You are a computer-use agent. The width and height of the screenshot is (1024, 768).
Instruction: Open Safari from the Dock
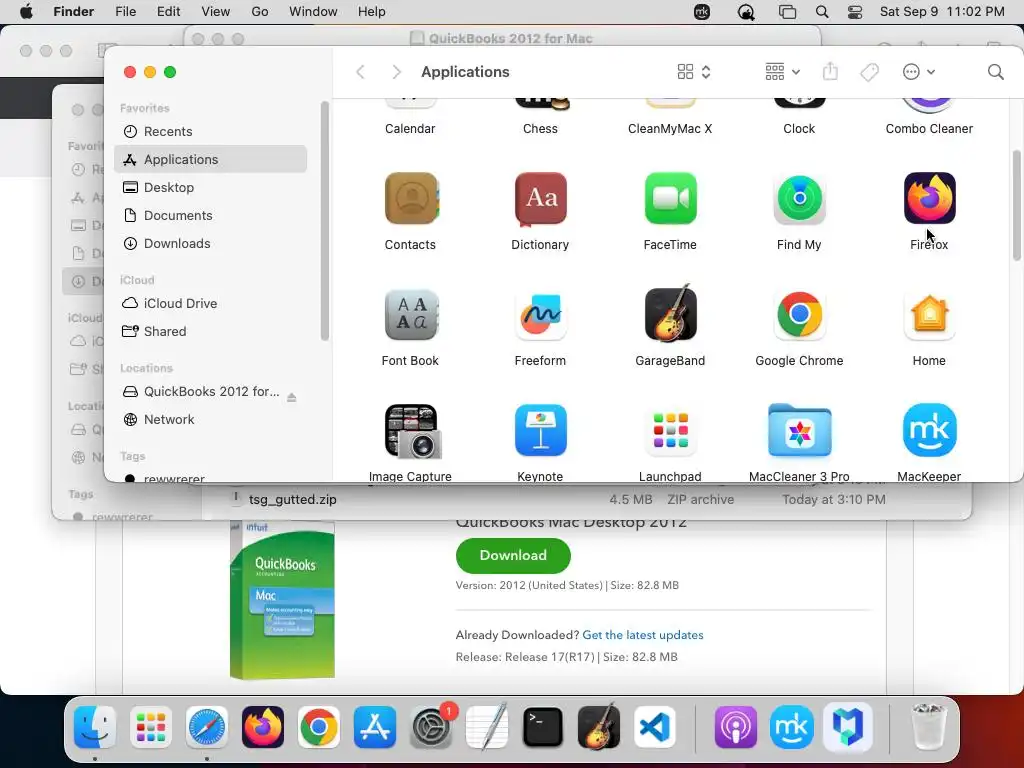[207, 727]
